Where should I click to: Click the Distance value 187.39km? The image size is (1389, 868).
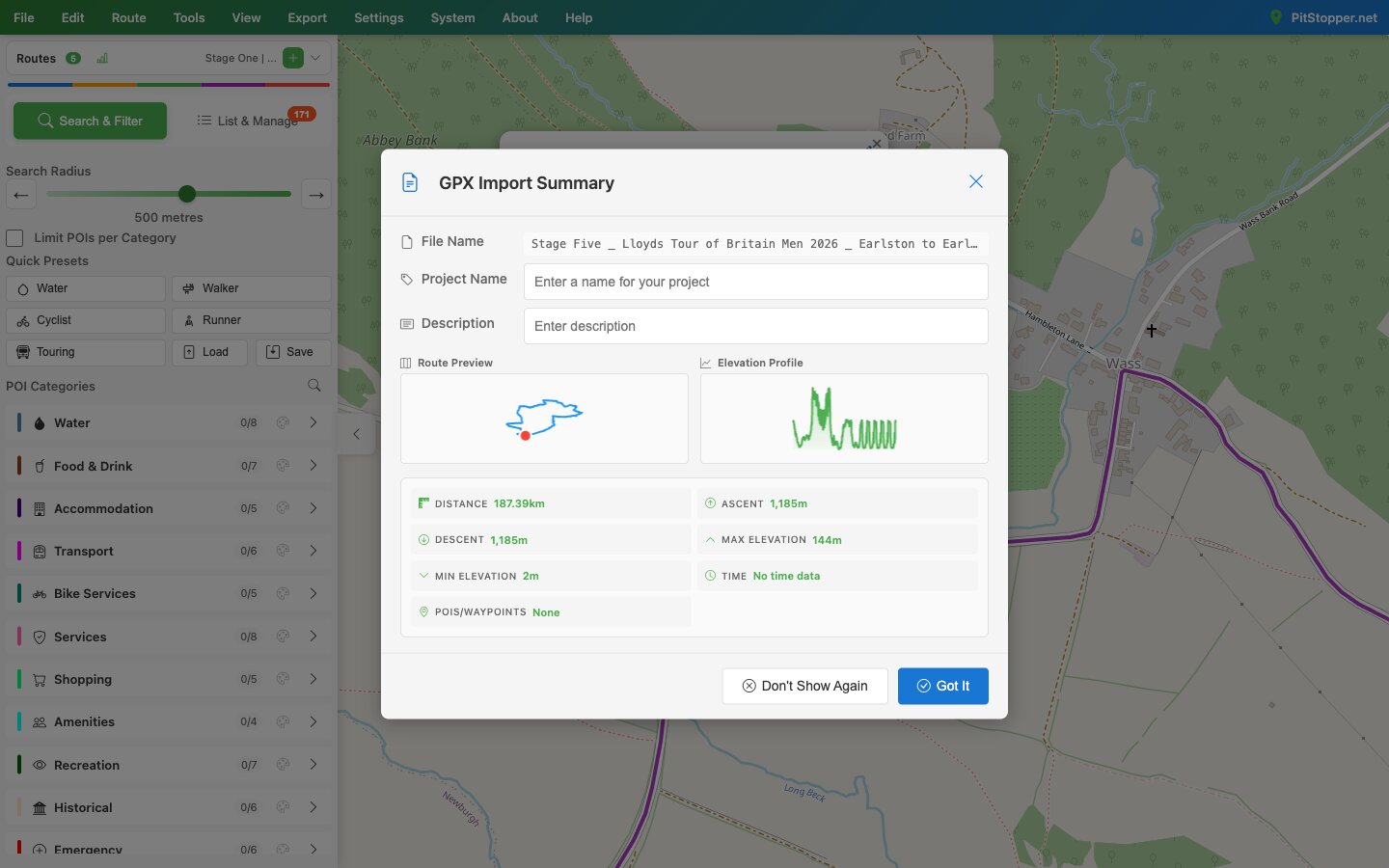tap(519, 503)
